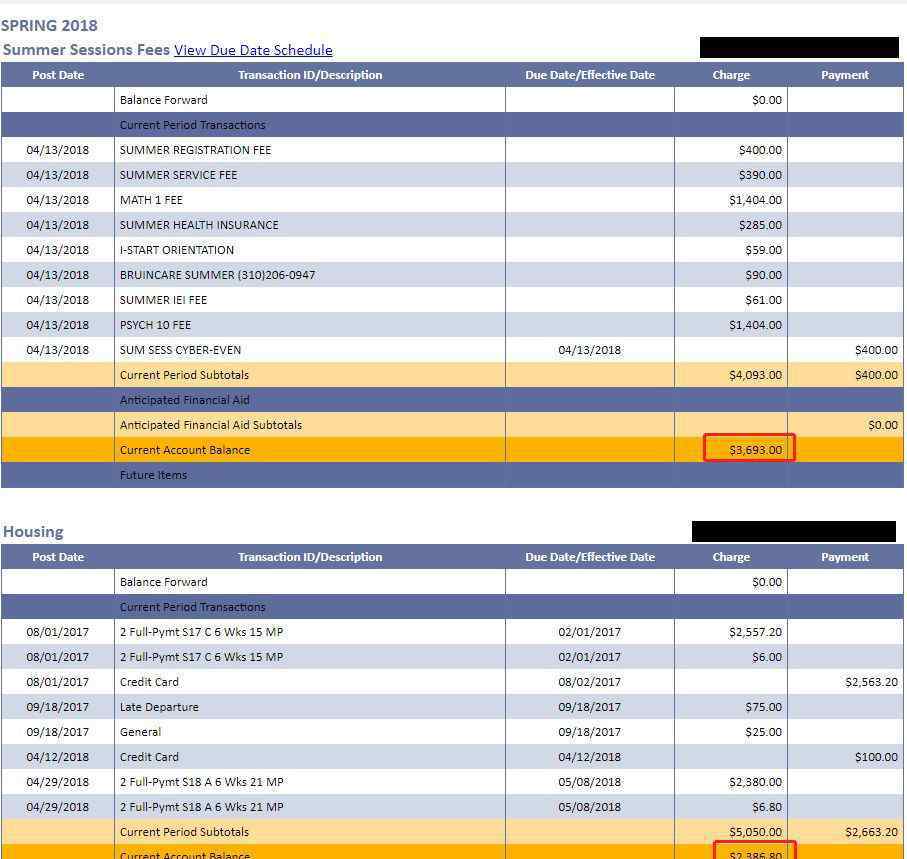Click the SUMMER REGISTRATION FEE description
Screen dimensions: 907x859
click(196, 150)
